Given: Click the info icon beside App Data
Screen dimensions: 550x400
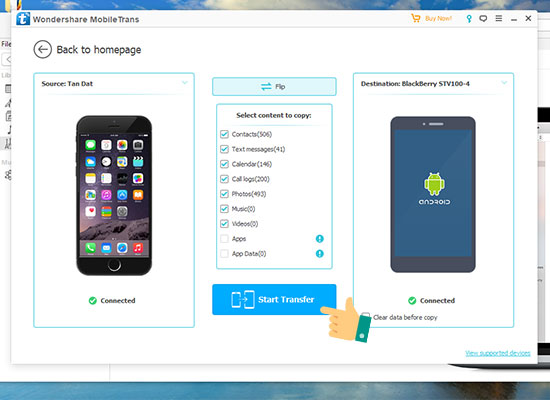Looking at the screenshot, I should tap(320, 253).
